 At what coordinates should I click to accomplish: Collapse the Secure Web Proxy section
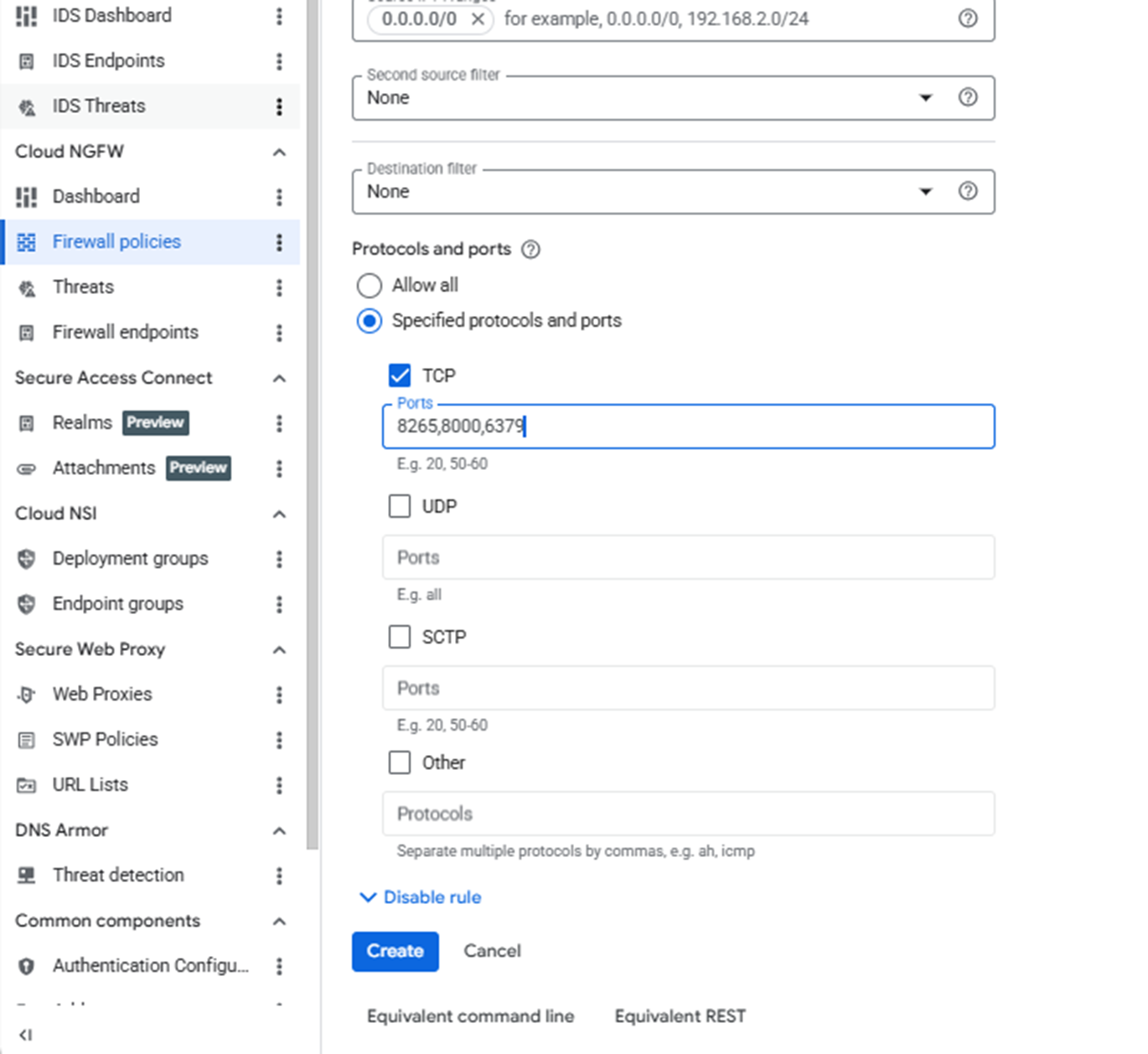[x=279, y=649]
